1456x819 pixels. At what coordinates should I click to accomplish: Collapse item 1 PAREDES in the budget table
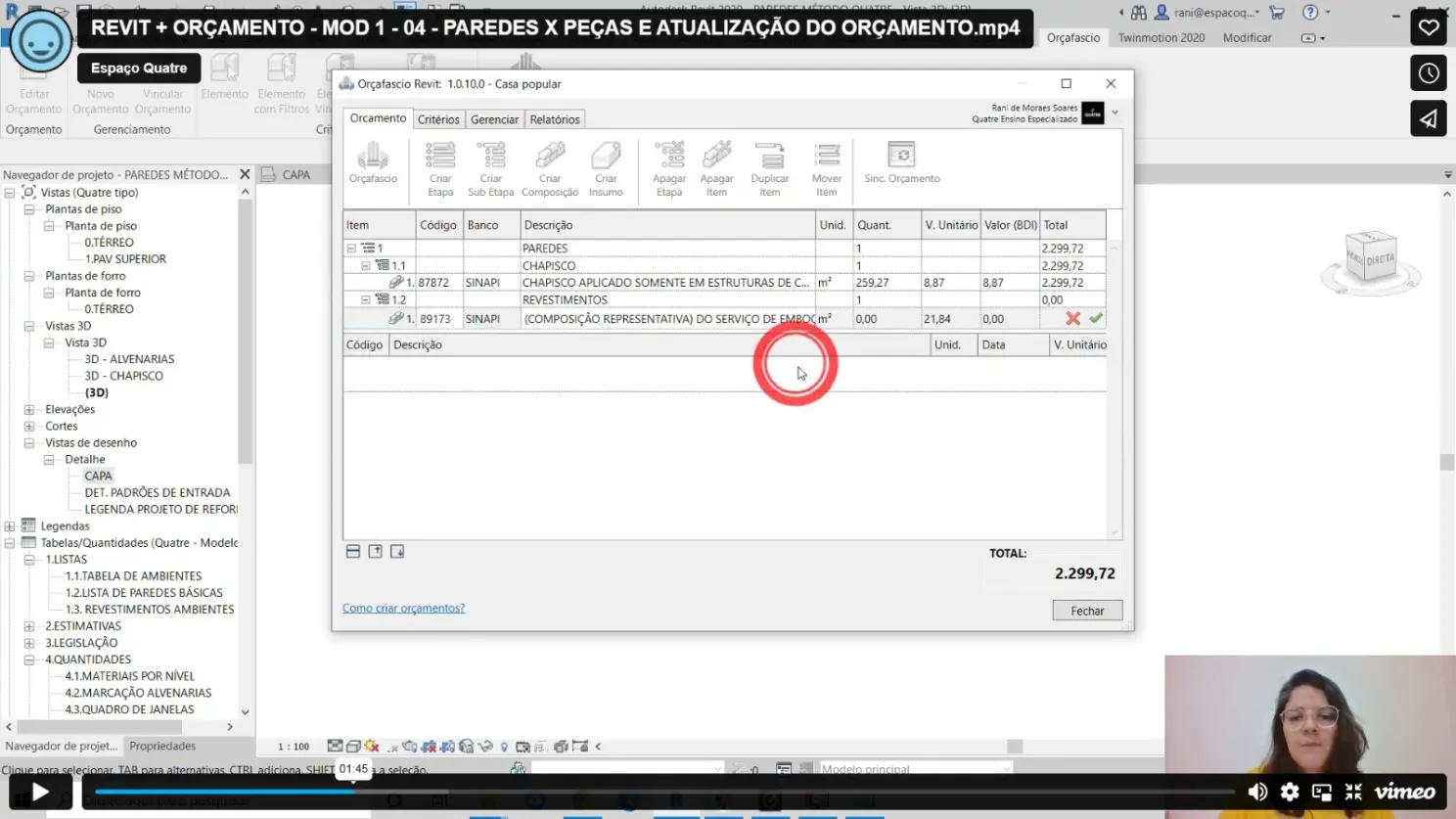[351, 249]
